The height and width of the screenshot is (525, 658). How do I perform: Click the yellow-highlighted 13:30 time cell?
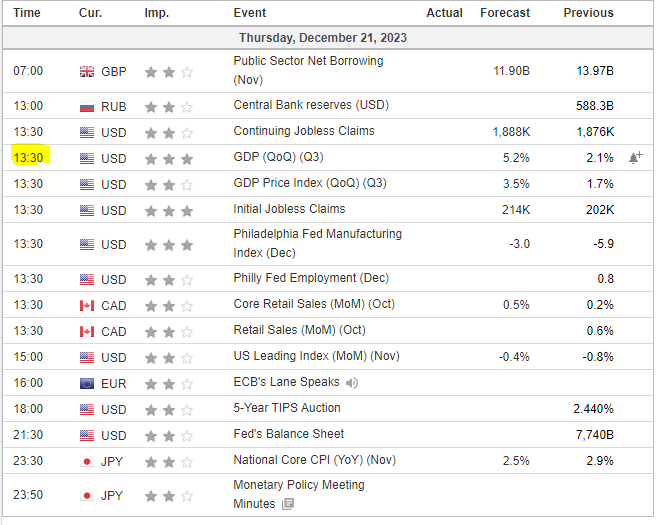(x=28, y=157)
